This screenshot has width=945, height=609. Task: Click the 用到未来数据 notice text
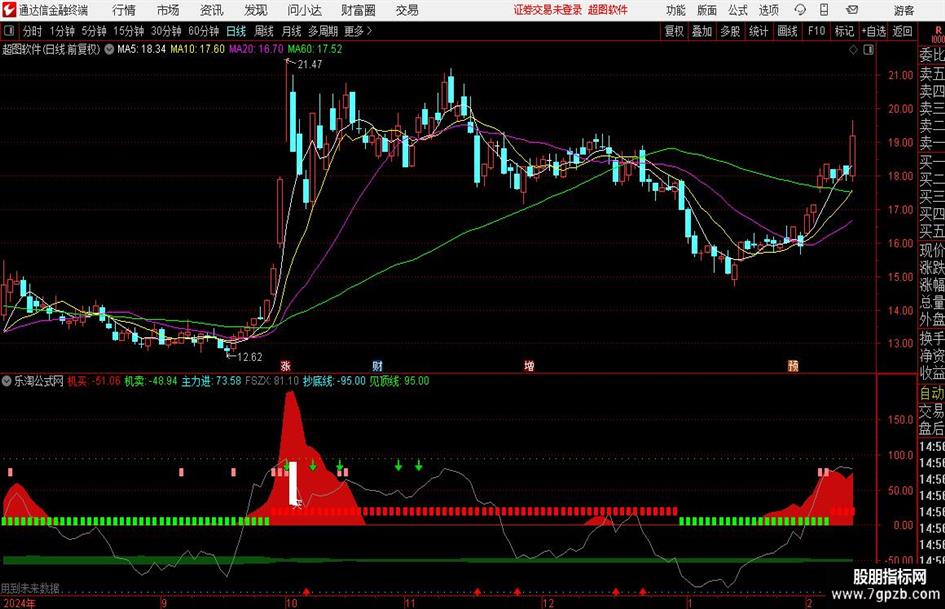click(x=30, y=588)
